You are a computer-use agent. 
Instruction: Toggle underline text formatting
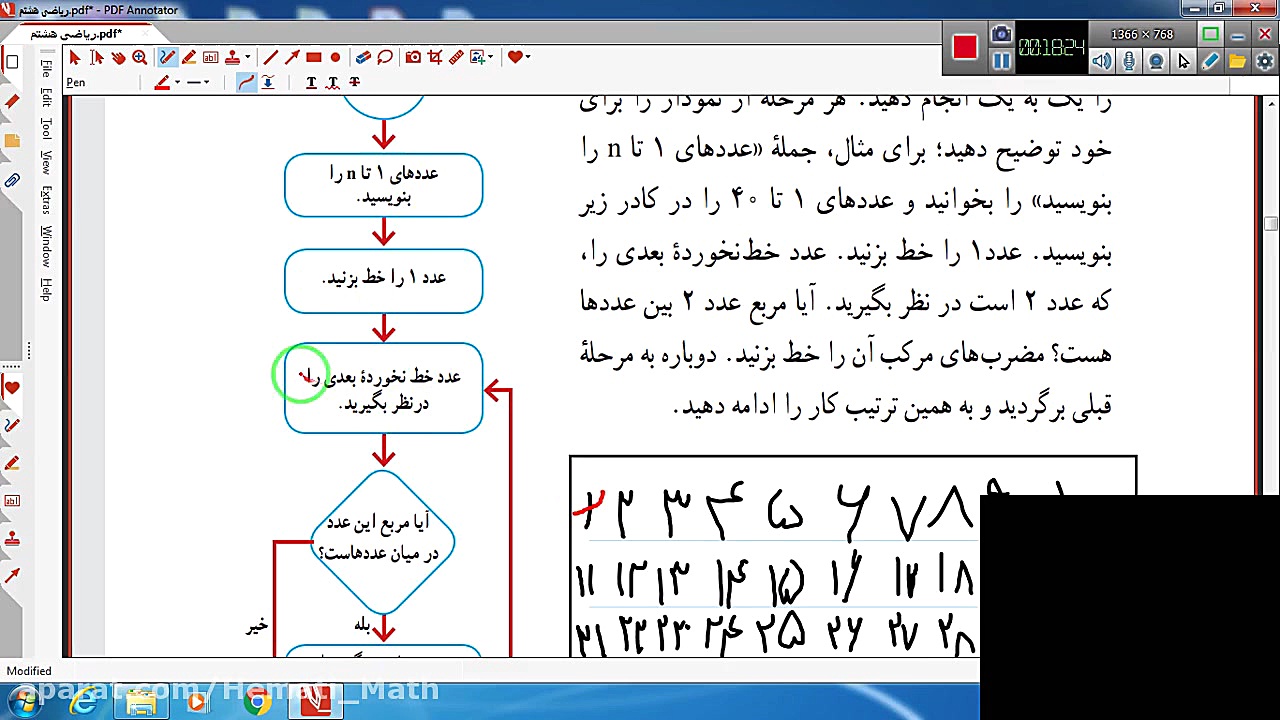coord(331,82)
